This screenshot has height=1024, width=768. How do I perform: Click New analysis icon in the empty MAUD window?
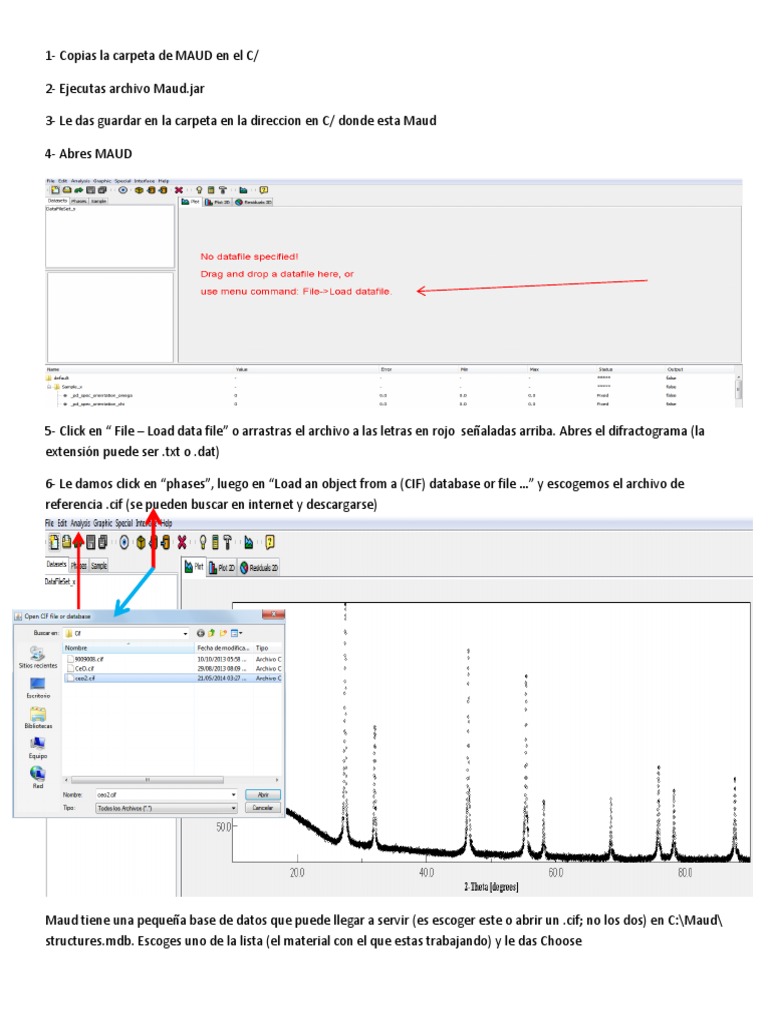click(56, 190)
